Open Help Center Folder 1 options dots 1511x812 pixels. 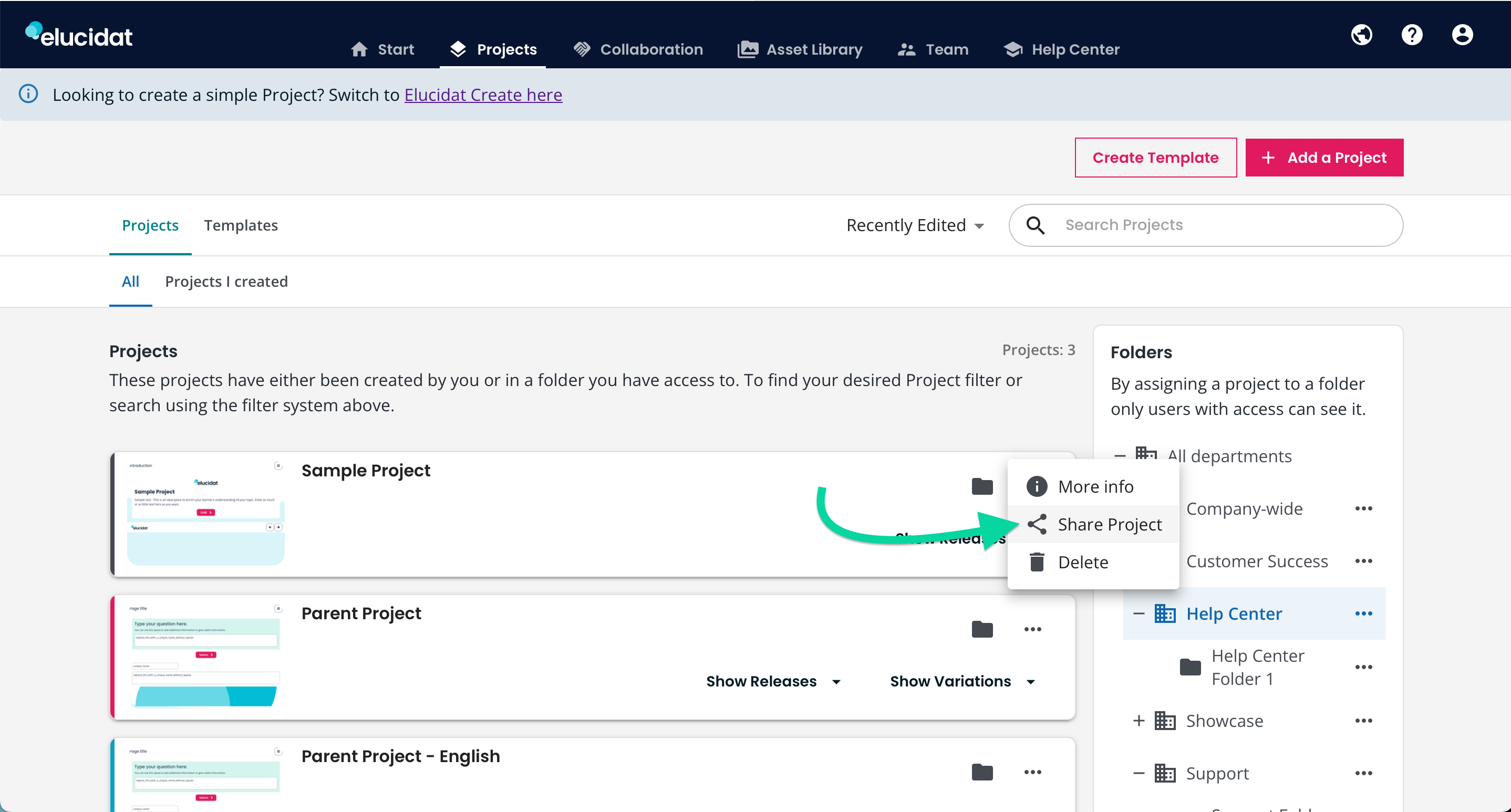[x=1364, y=667]
